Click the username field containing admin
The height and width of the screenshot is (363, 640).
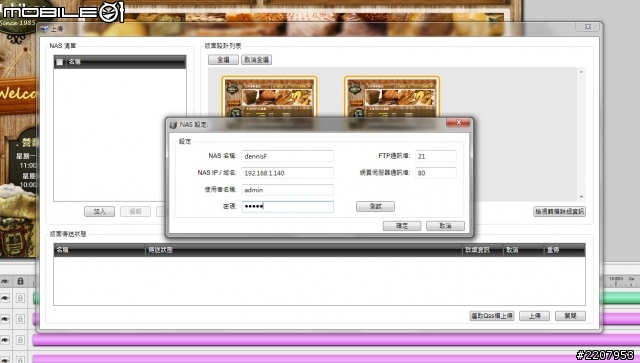click(x=287, y=190)
